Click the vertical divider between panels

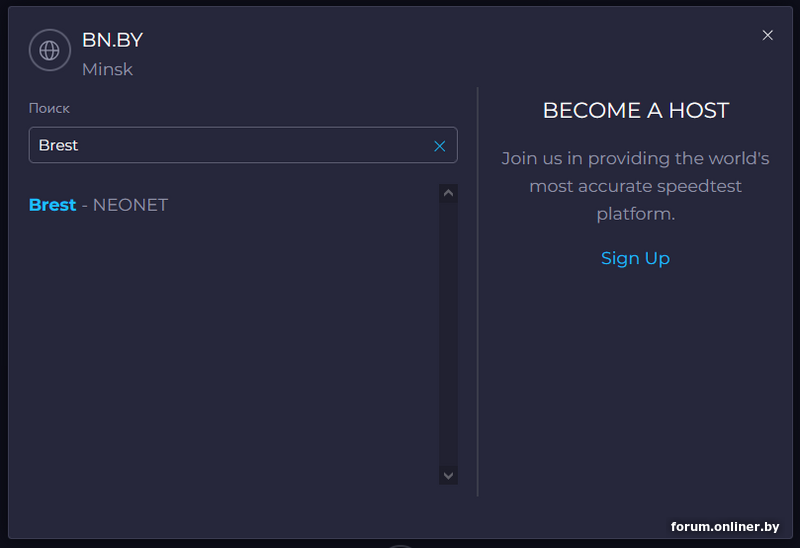coord(478,291)
